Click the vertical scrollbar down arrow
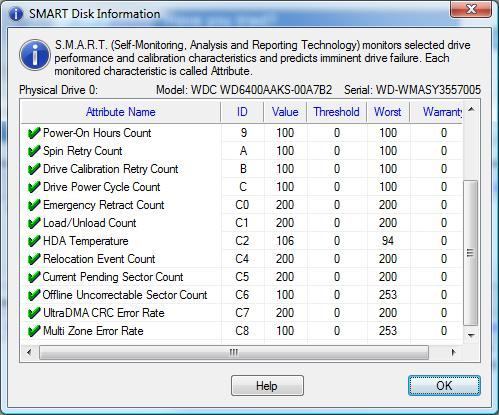499x415 pixels. tap(471, 335)
